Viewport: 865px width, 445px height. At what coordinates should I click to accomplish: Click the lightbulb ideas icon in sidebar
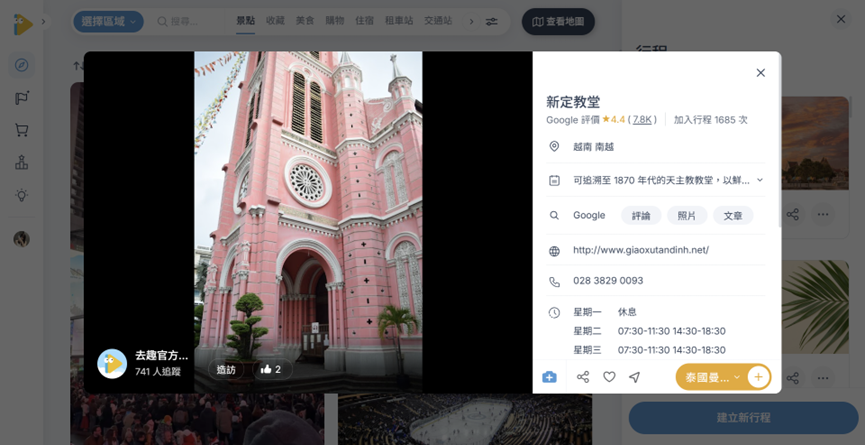click(22, 195)
